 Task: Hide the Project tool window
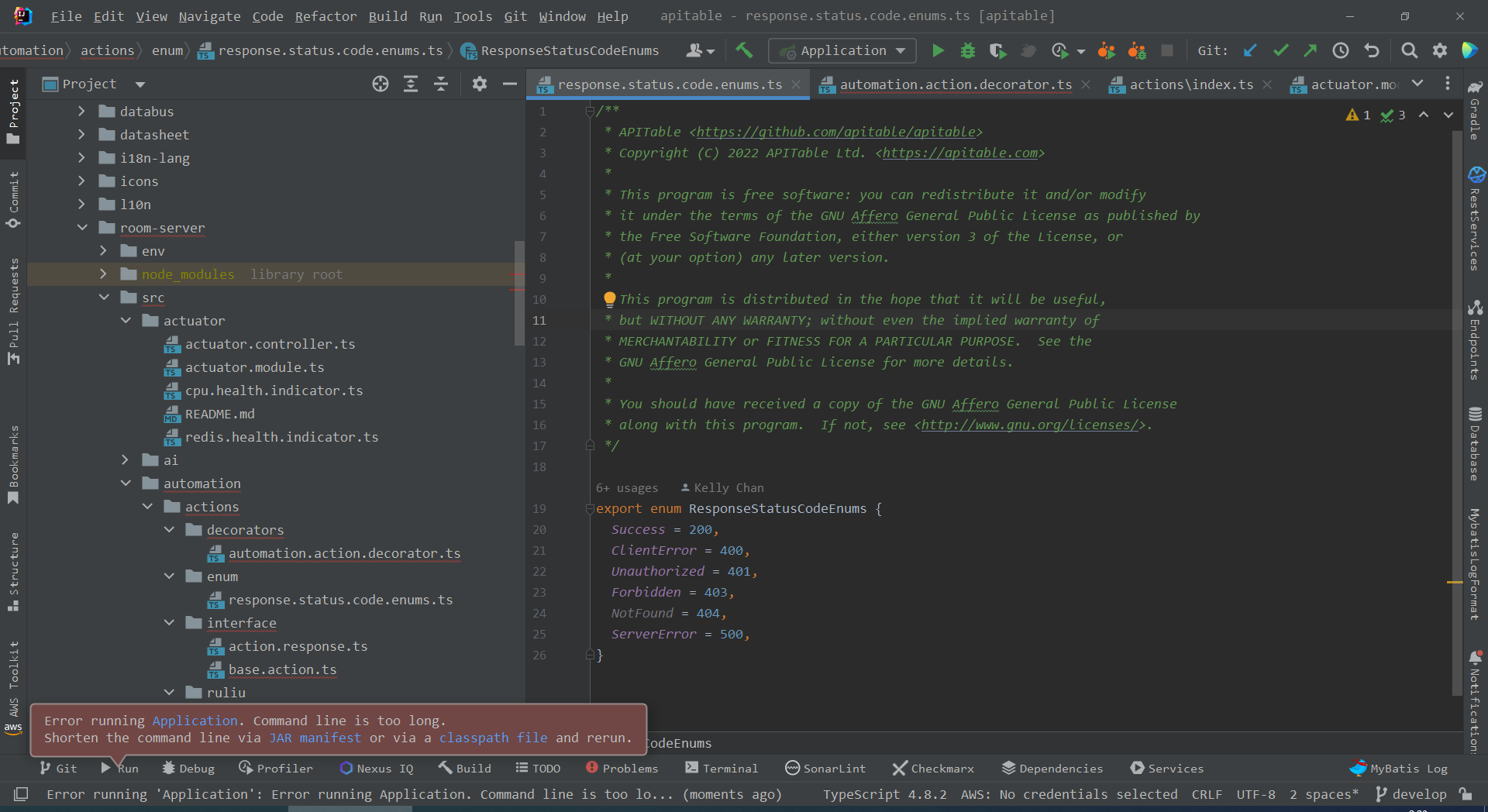pos(510,84)
